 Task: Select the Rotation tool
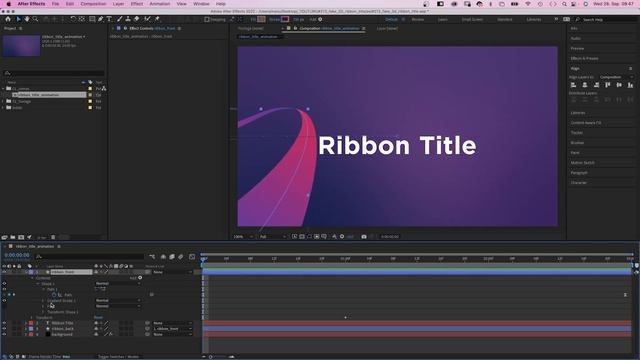(x=73, y=19)
